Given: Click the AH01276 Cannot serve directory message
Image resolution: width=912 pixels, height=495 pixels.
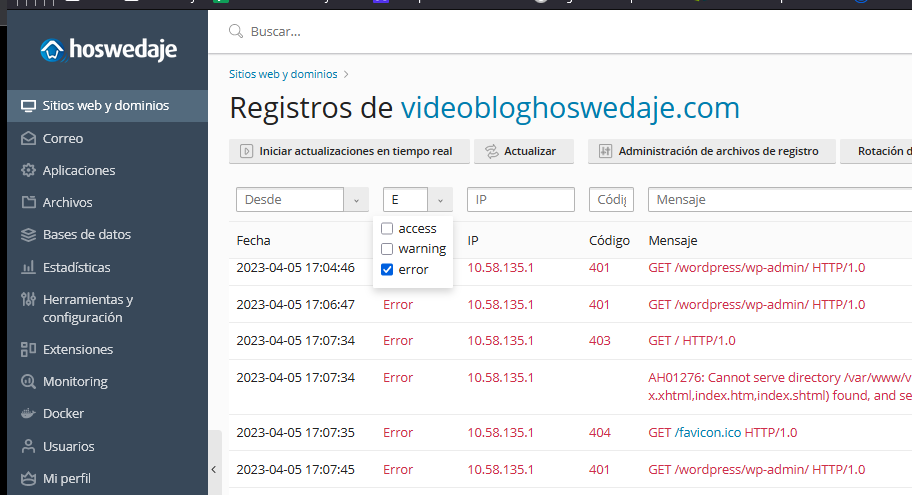Looking at the screenshot, I should 780,387.
